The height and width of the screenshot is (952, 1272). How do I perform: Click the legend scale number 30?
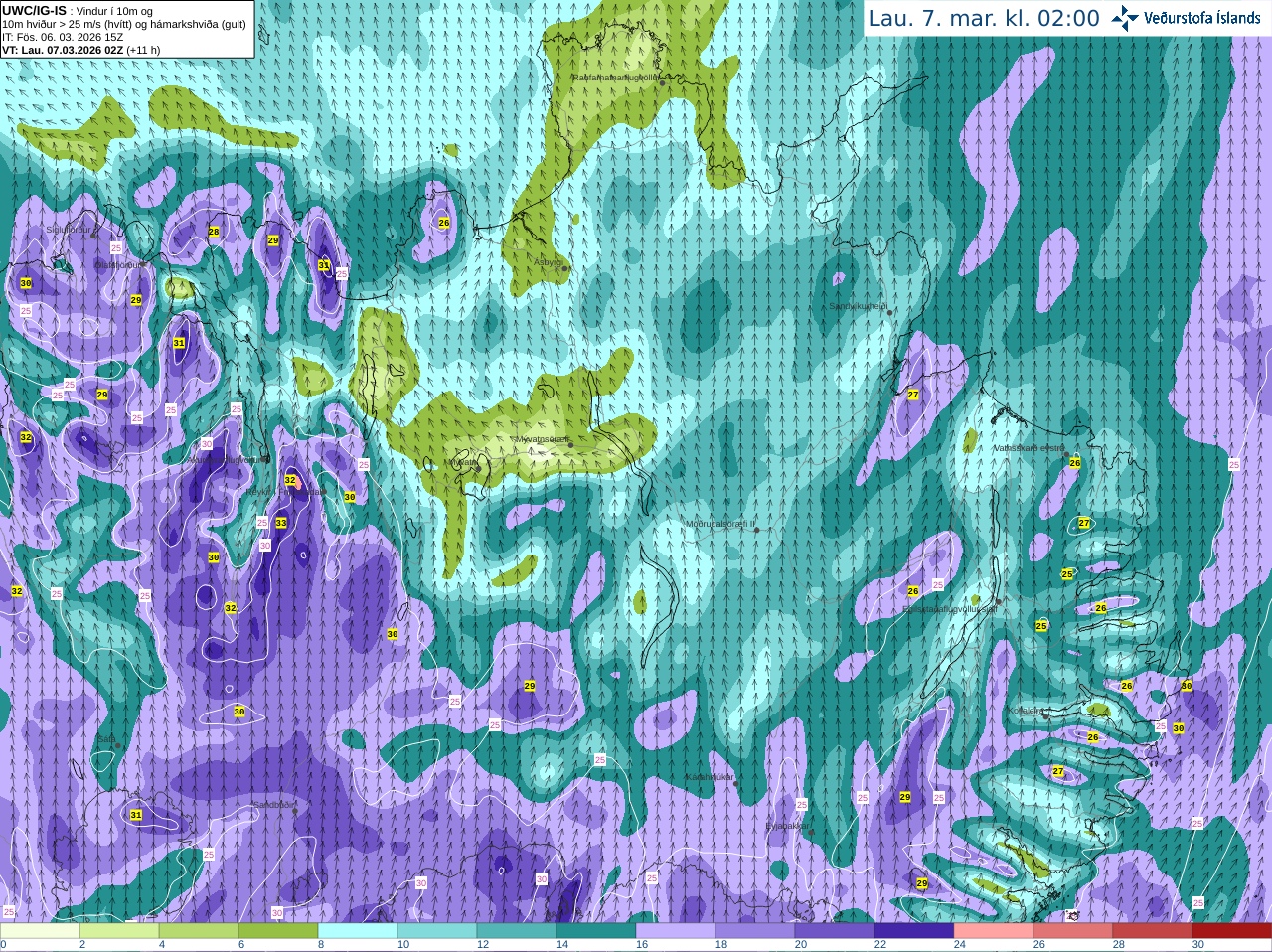pyautogui.click(x=1198, y=945)
